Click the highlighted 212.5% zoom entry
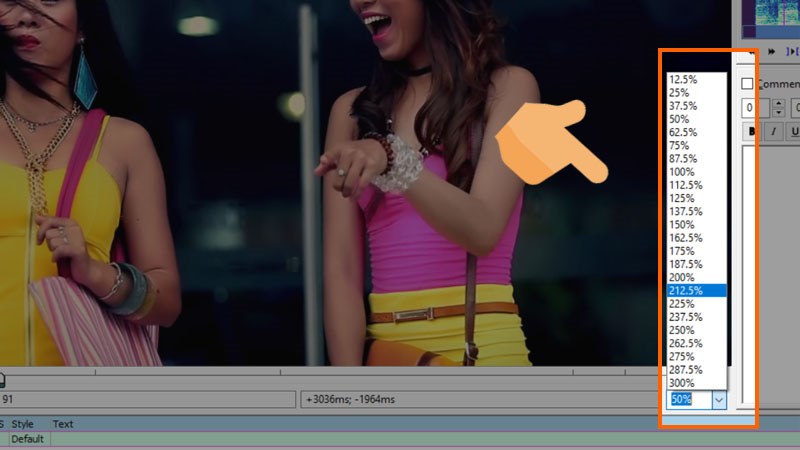800x450 pixels. coord(696,291)
